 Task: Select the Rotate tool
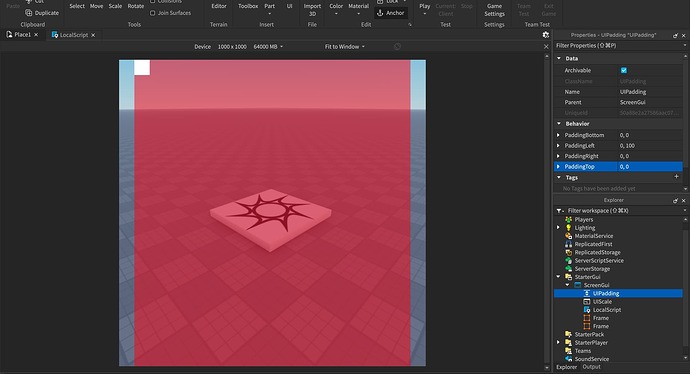(136, 6)
